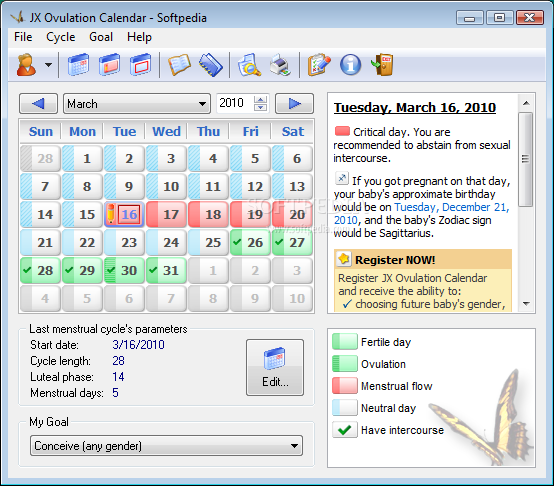Click the Edit... cycle parameters button
The image size is (554, 486).
pos(275,367)
